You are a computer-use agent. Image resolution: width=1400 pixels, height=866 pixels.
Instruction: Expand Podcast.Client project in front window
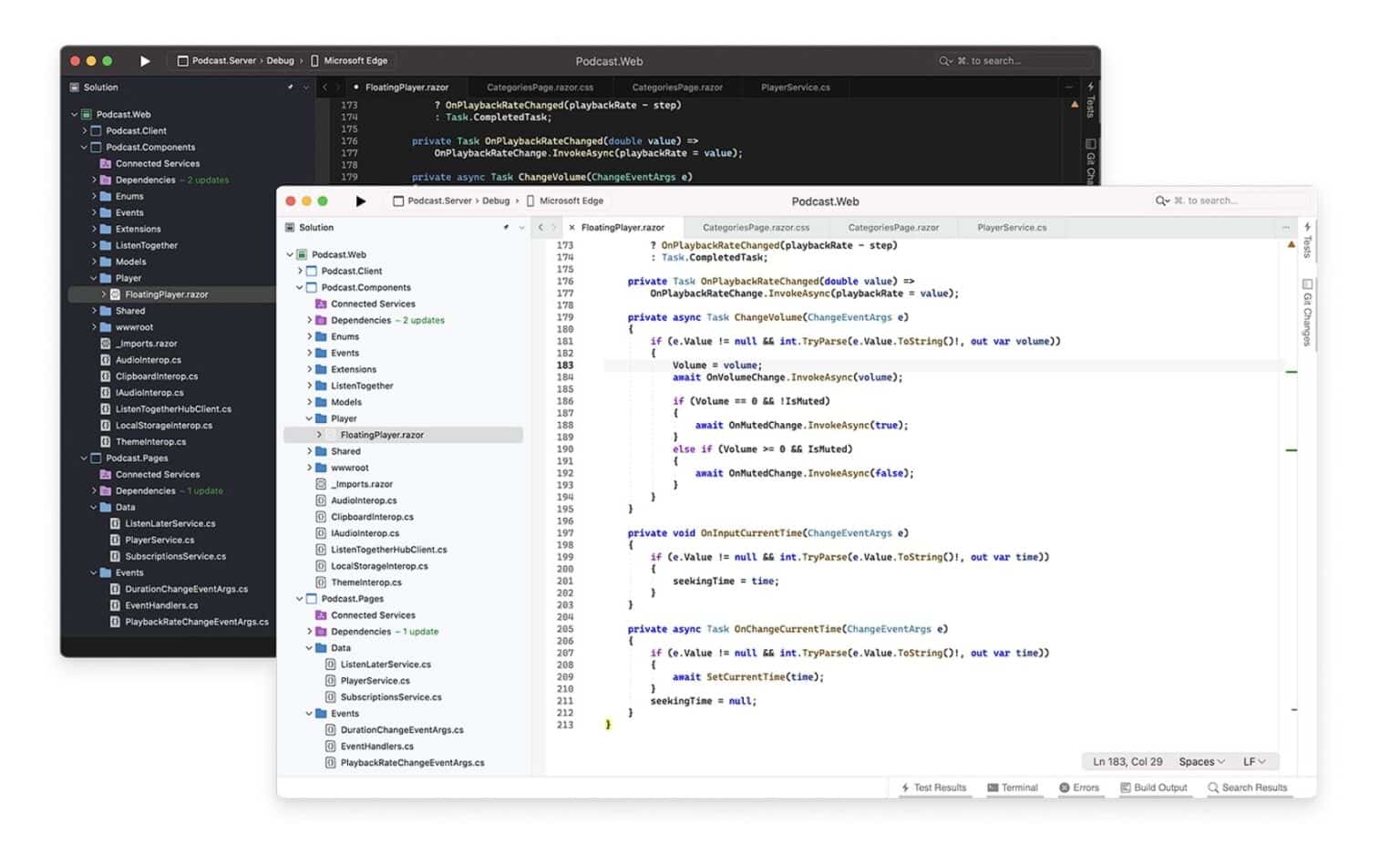[x=300, y=272]
